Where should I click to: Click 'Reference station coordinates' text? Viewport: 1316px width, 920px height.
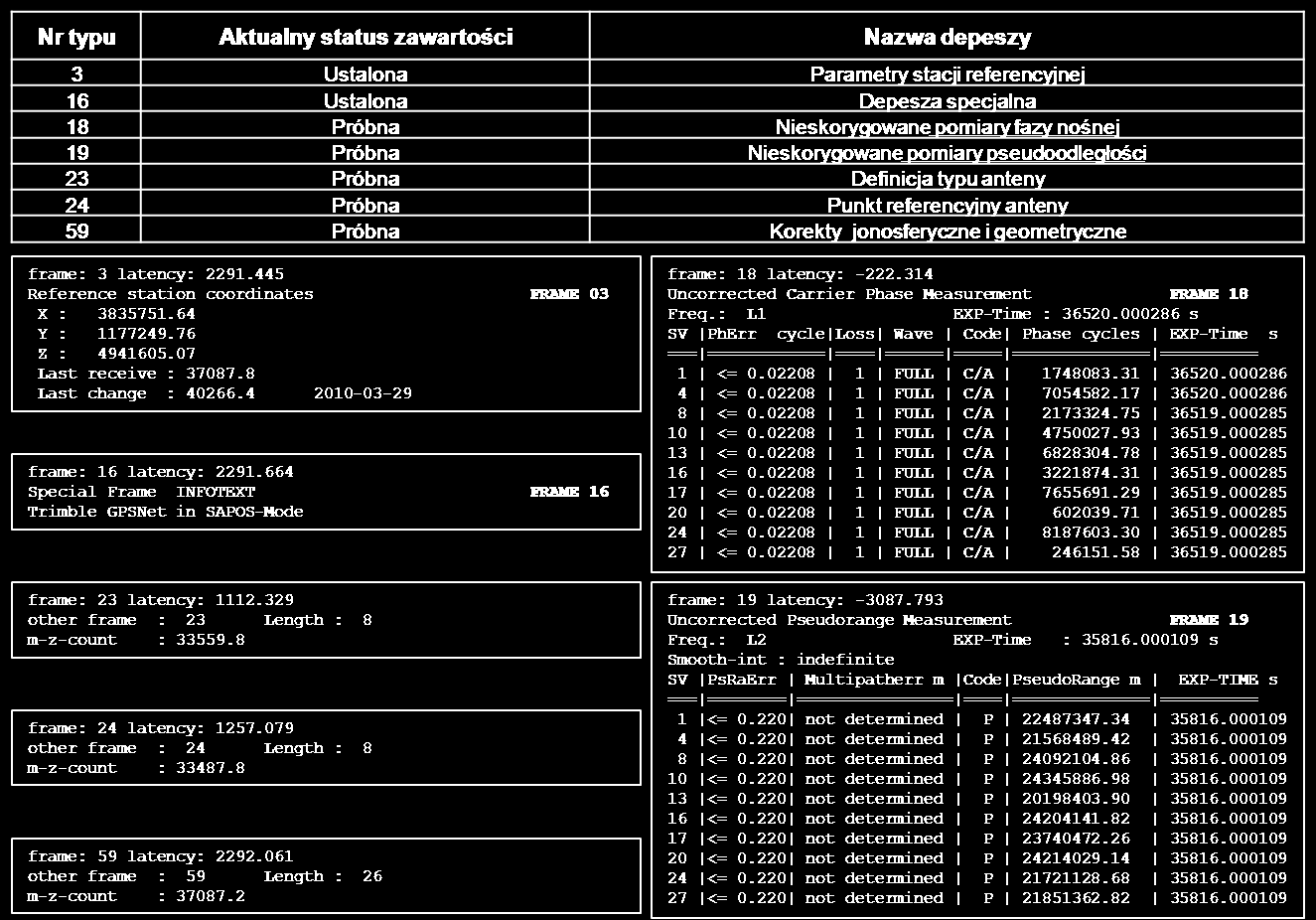tap(170, 294)
